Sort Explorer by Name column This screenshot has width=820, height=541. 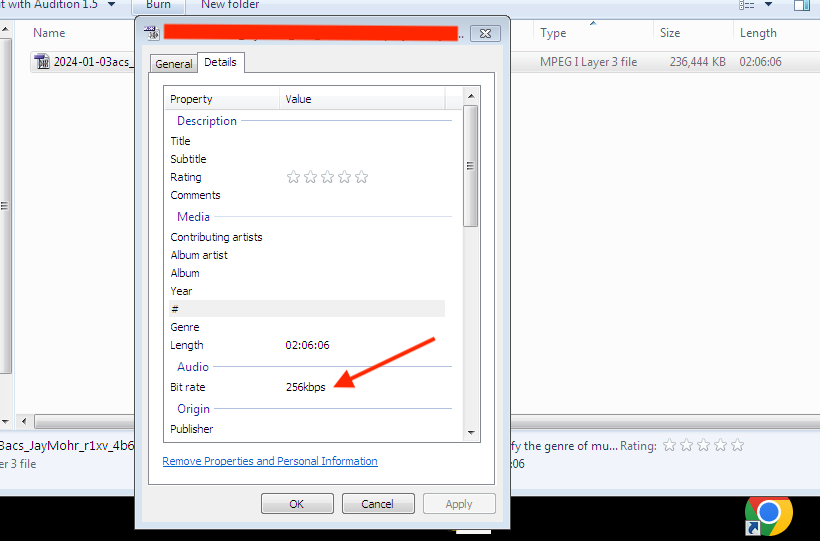click(49, 33)
